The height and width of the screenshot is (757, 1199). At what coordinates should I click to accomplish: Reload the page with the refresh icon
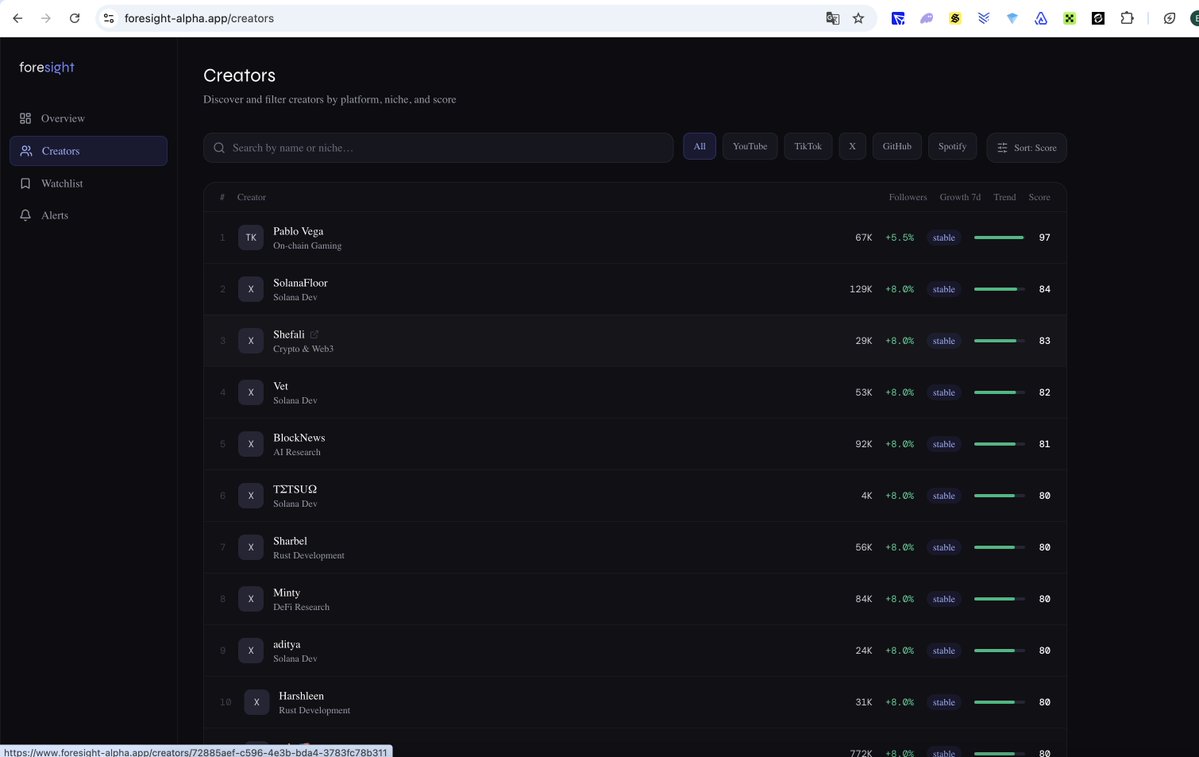74,18
